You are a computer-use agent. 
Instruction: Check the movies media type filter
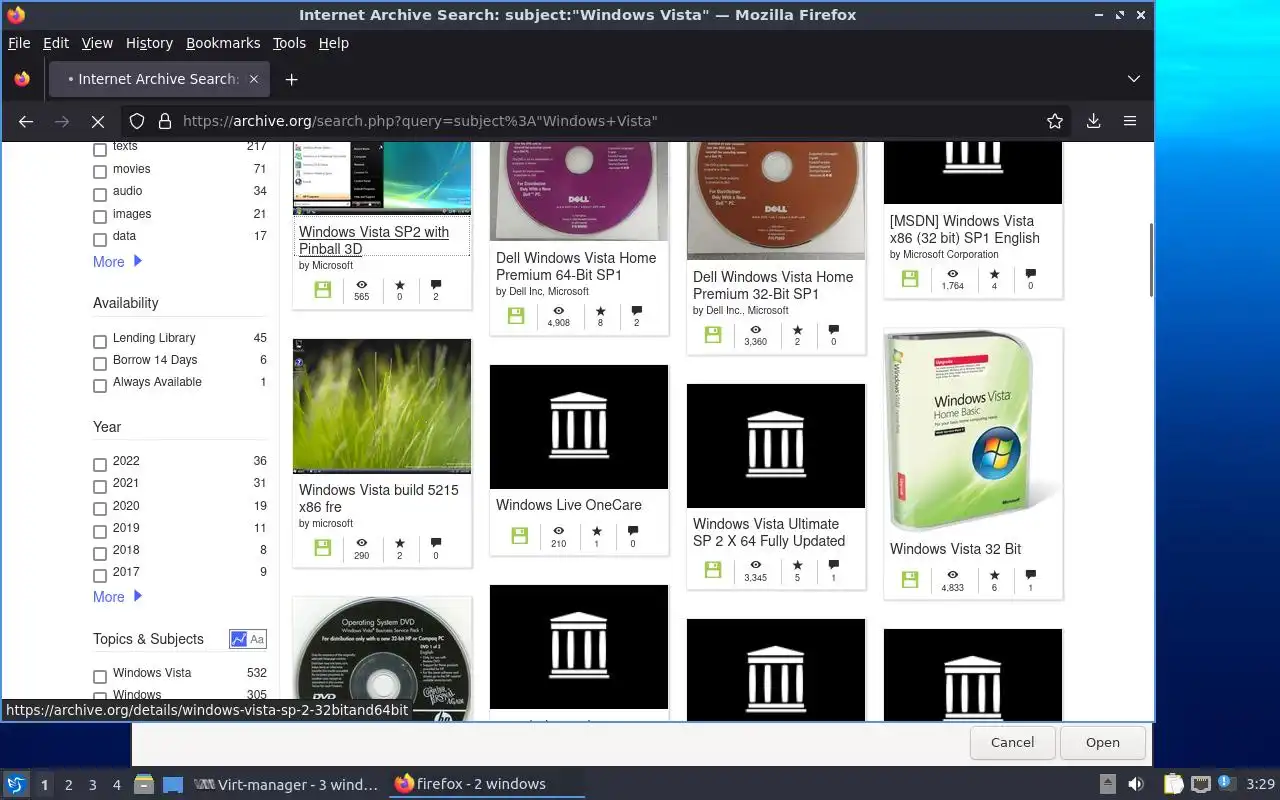[99, 172]
